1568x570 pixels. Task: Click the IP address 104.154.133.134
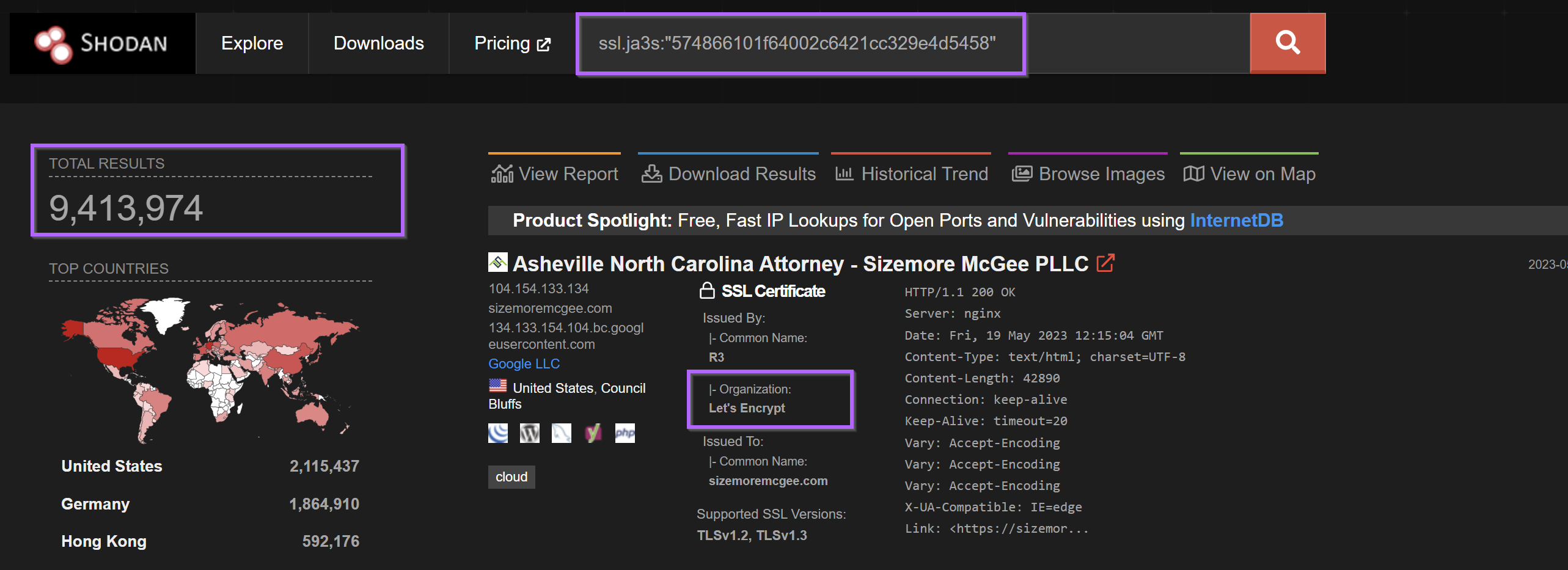click(x=538, y=288)
